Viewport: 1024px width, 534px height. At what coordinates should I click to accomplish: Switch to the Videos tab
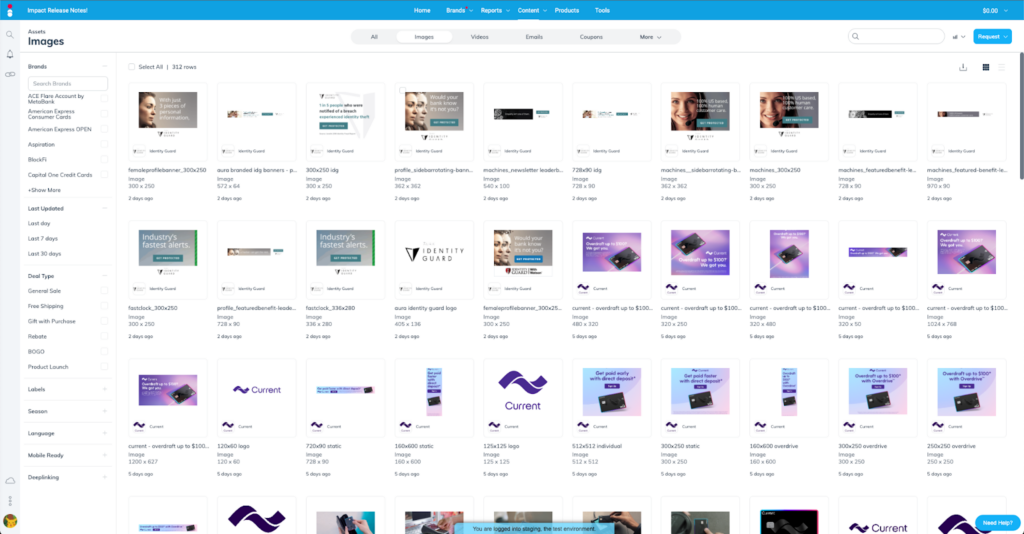[480, 37]
